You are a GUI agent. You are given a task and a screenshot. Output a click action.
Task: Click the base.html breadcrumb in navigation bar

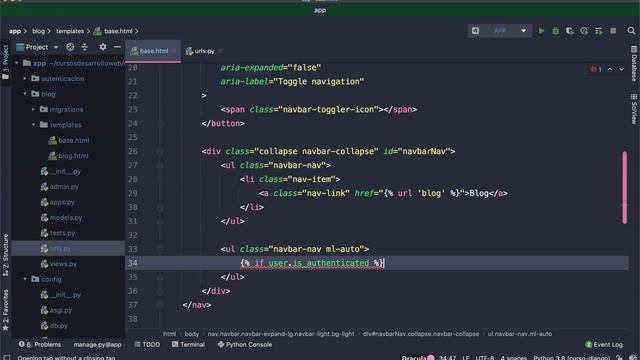(x=113, y=31)
